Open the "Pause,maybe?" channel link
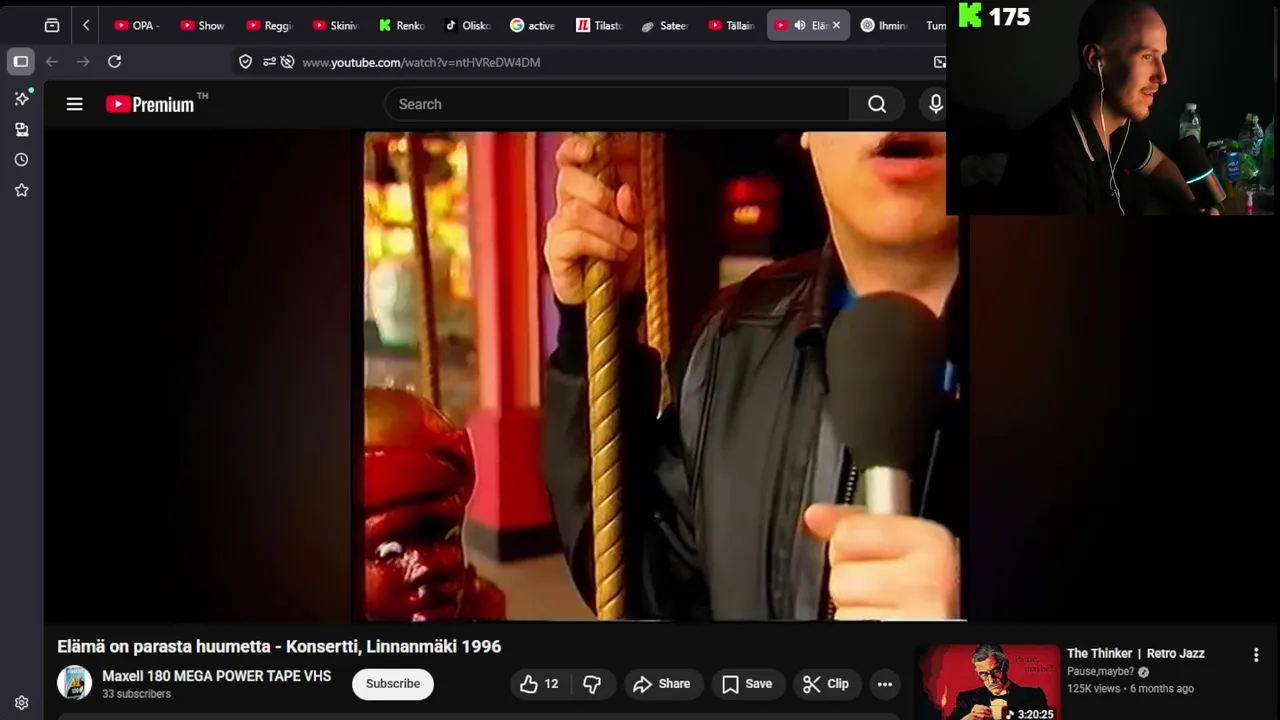1280x720 pixels. pos(1101,672)
